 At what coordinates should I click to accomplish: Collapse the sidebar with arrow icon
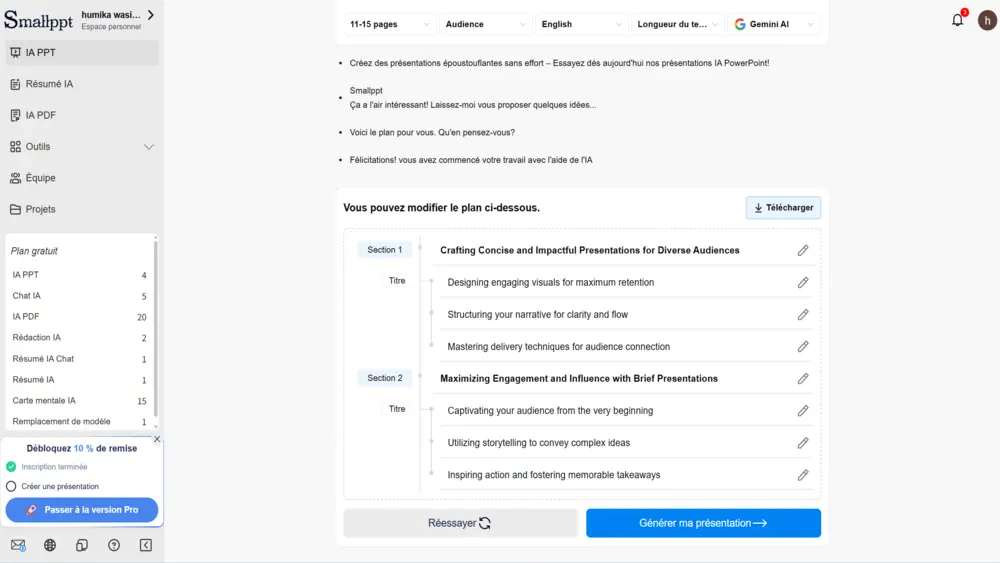(145, 545)
